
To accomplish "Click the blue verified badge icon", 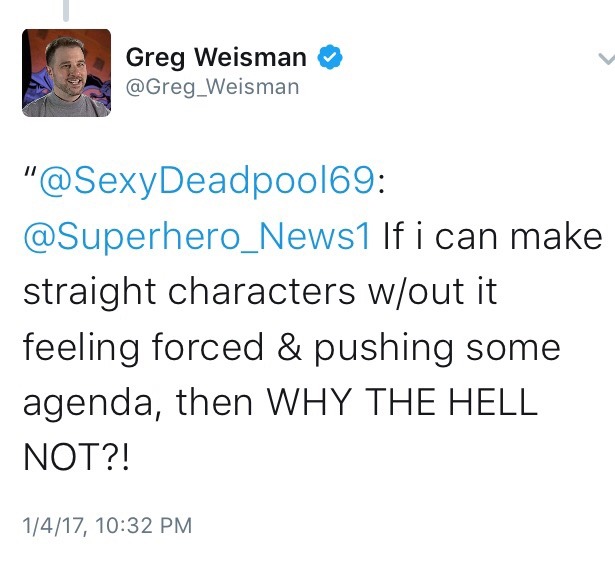I will pyautogui.click(x=330, y=59).
